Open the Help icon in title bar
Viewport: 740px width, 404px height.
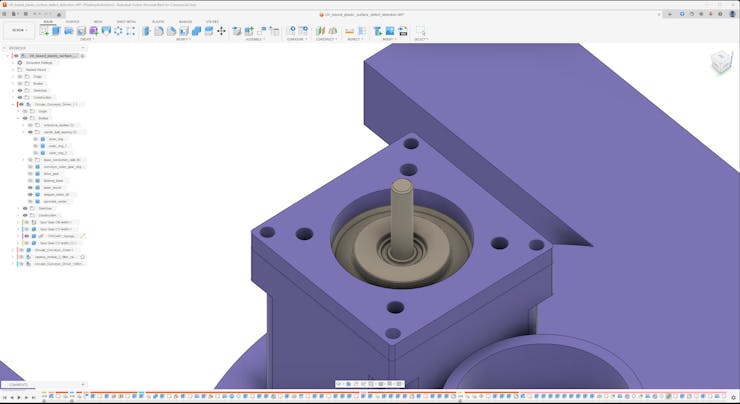pyautogui.click(x=720, y=14)
